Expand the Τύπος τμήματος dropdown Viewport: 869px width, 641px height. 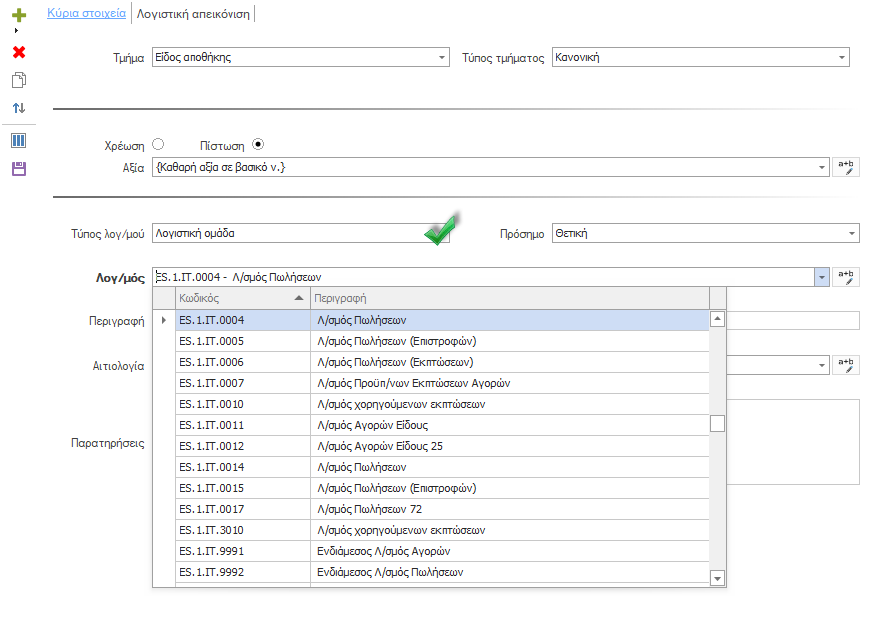click(x=842, y=58)
